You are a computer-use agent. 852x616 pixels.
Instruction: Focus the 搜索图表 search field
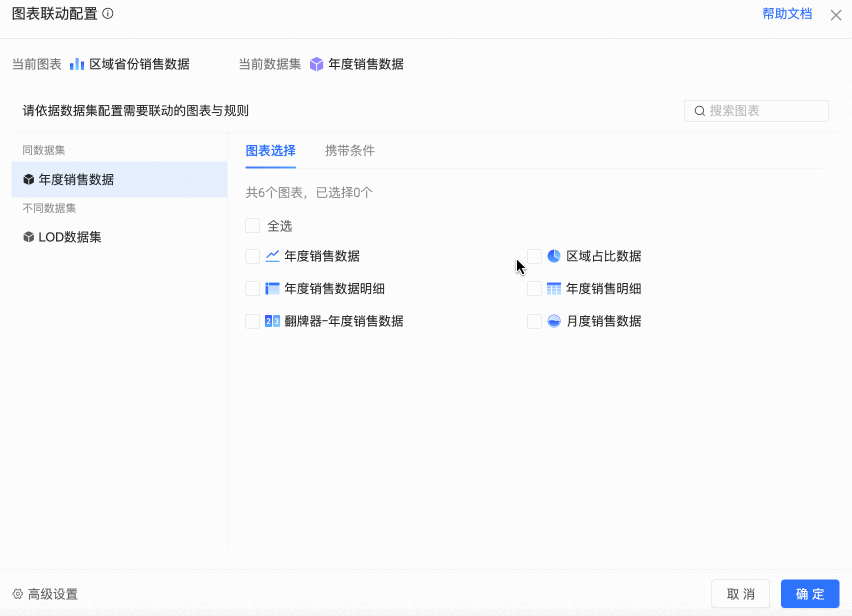(x=756, y=111)
